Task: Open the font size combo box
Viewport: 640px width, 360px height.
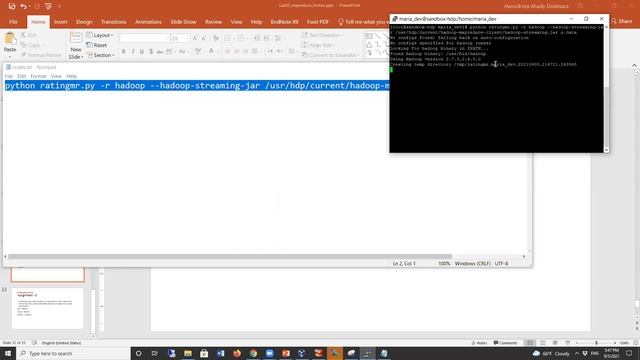Action: 180,38
